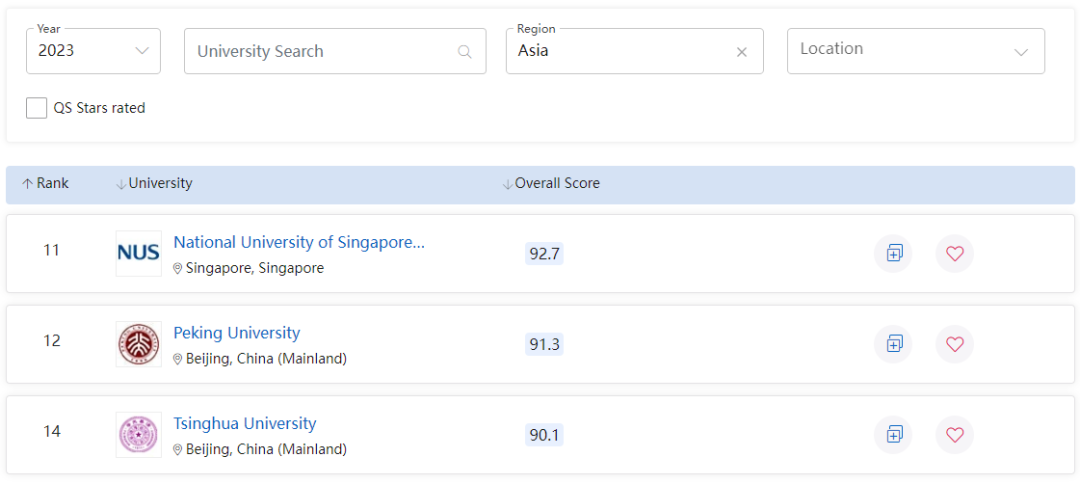The height and width of the screenshot is (484, 1080).
Task: Click the 90.1 overall score
Action: click(x=544, y=435)
